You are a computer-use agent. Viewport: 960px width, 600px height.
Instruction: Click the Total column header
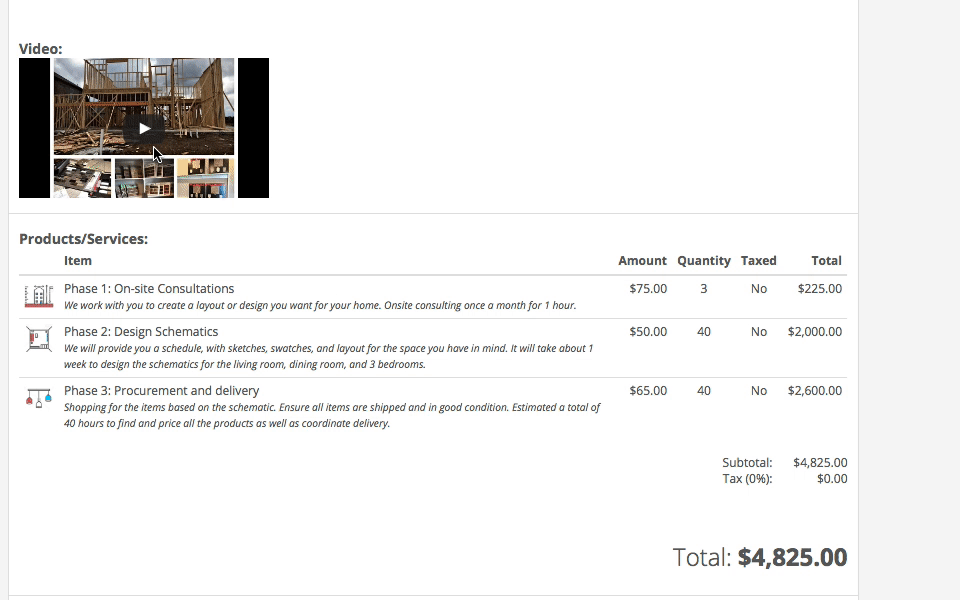click(x=826, y=261)
